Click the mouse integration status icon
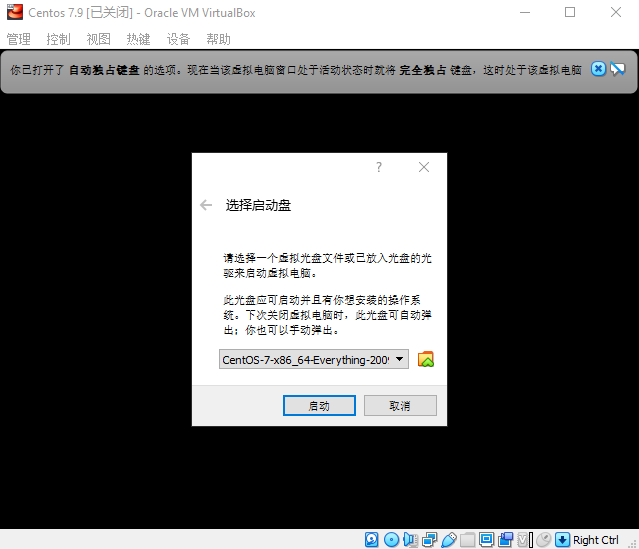This screenshot has height=549, width=639. pos(543,540)
